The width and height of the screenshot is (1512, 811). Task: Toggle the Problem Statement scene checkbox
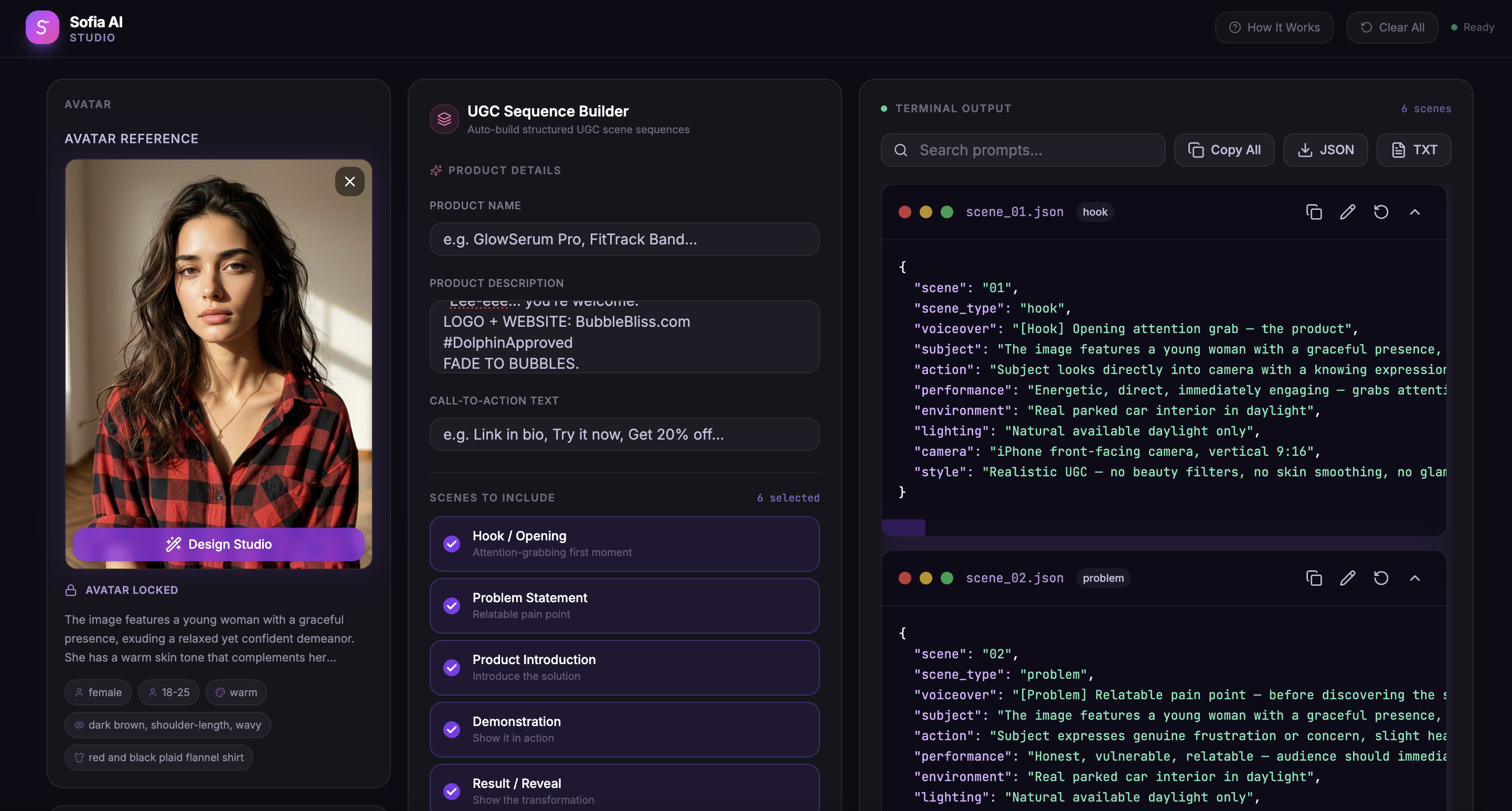[x=451, y=605]
